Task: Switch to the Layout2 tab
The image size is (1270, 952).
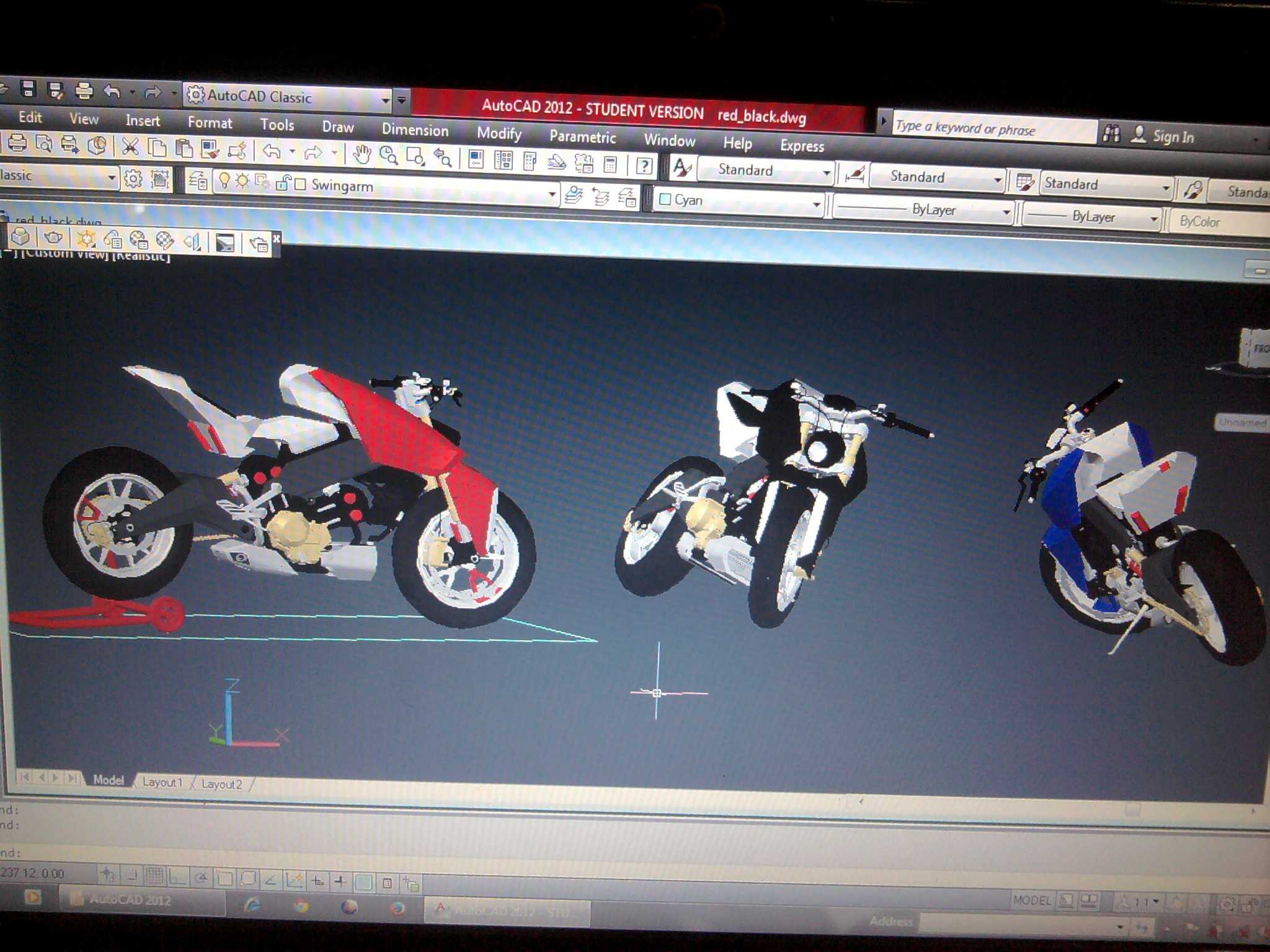Action: [x=221, y=784]
